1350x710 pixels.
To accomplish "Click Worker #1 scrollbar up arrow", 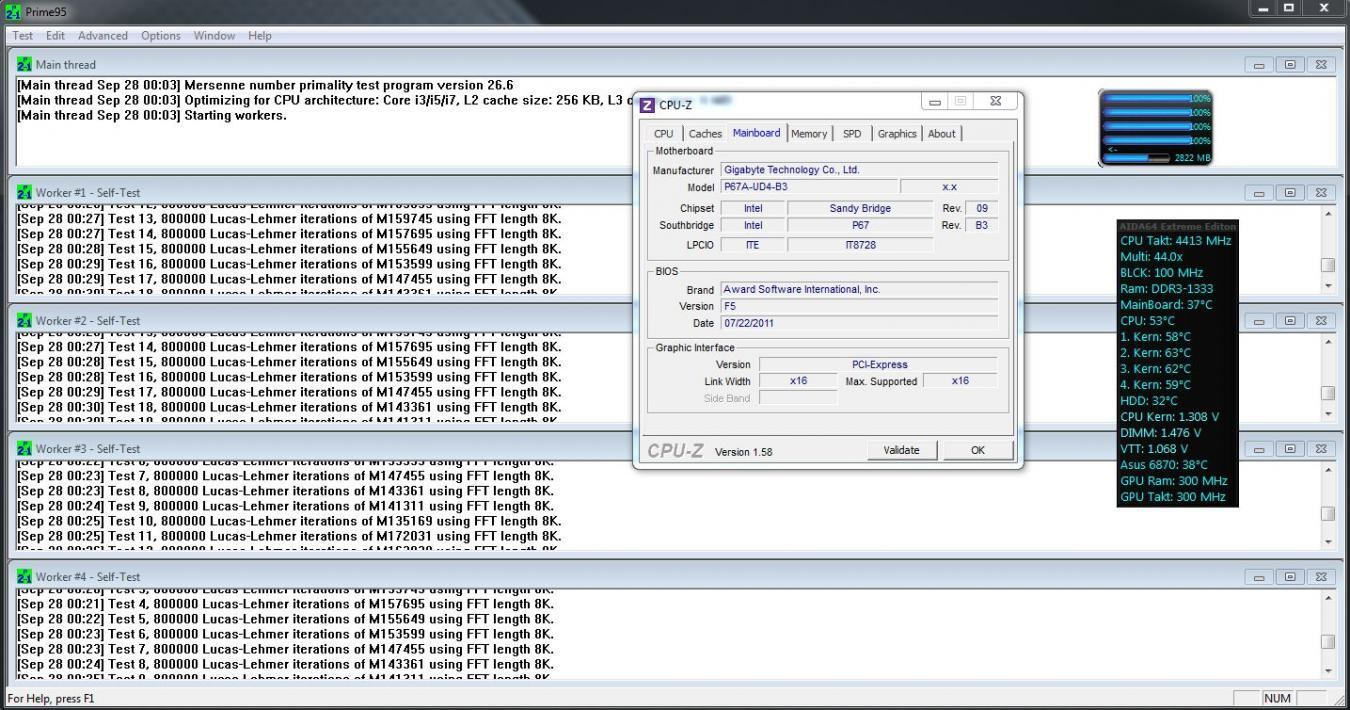I will point(1327,214).
